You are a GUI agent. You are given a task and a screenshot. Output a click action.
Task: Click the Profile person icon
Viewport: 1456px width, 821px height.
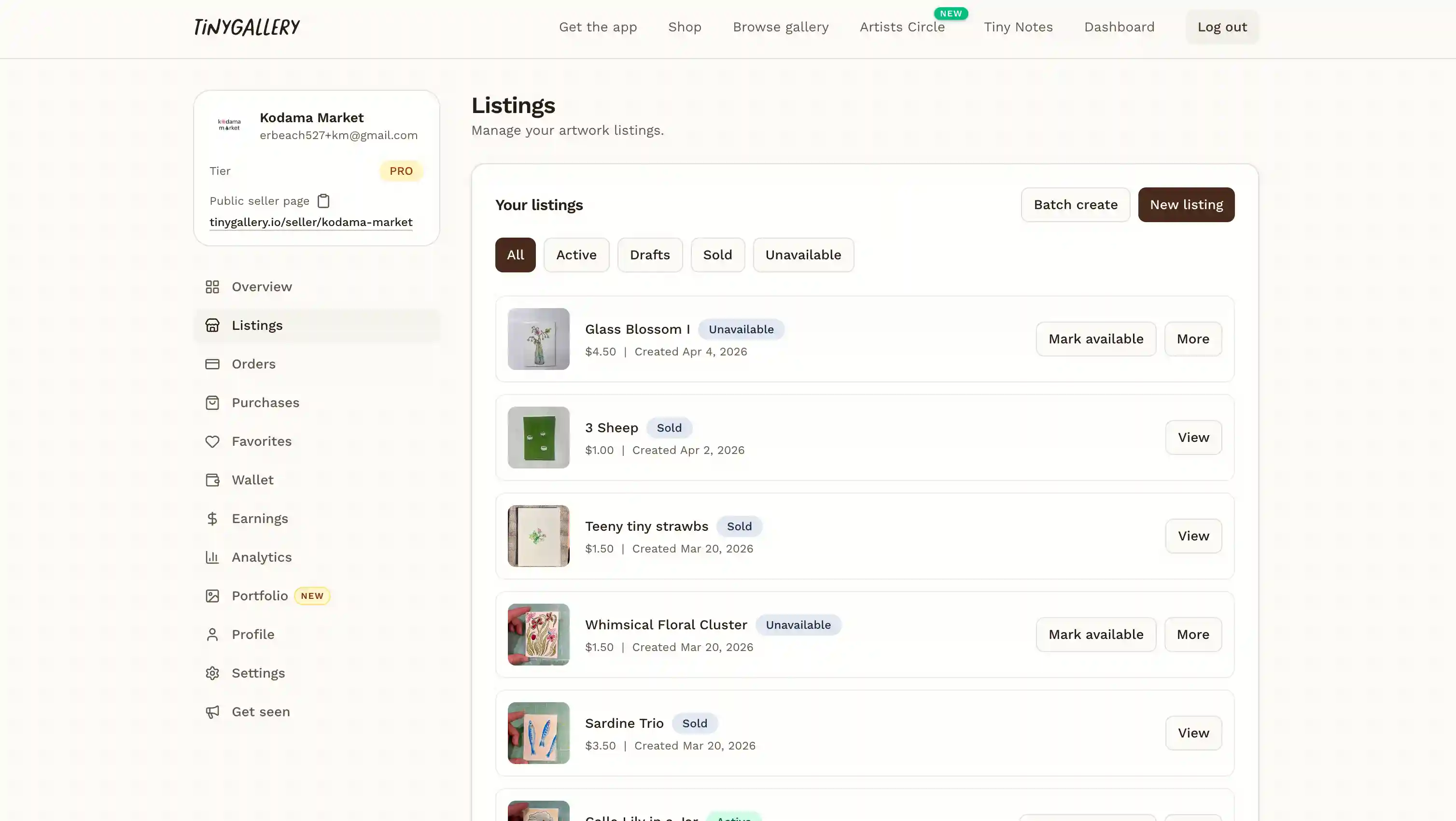pos(212,635)
